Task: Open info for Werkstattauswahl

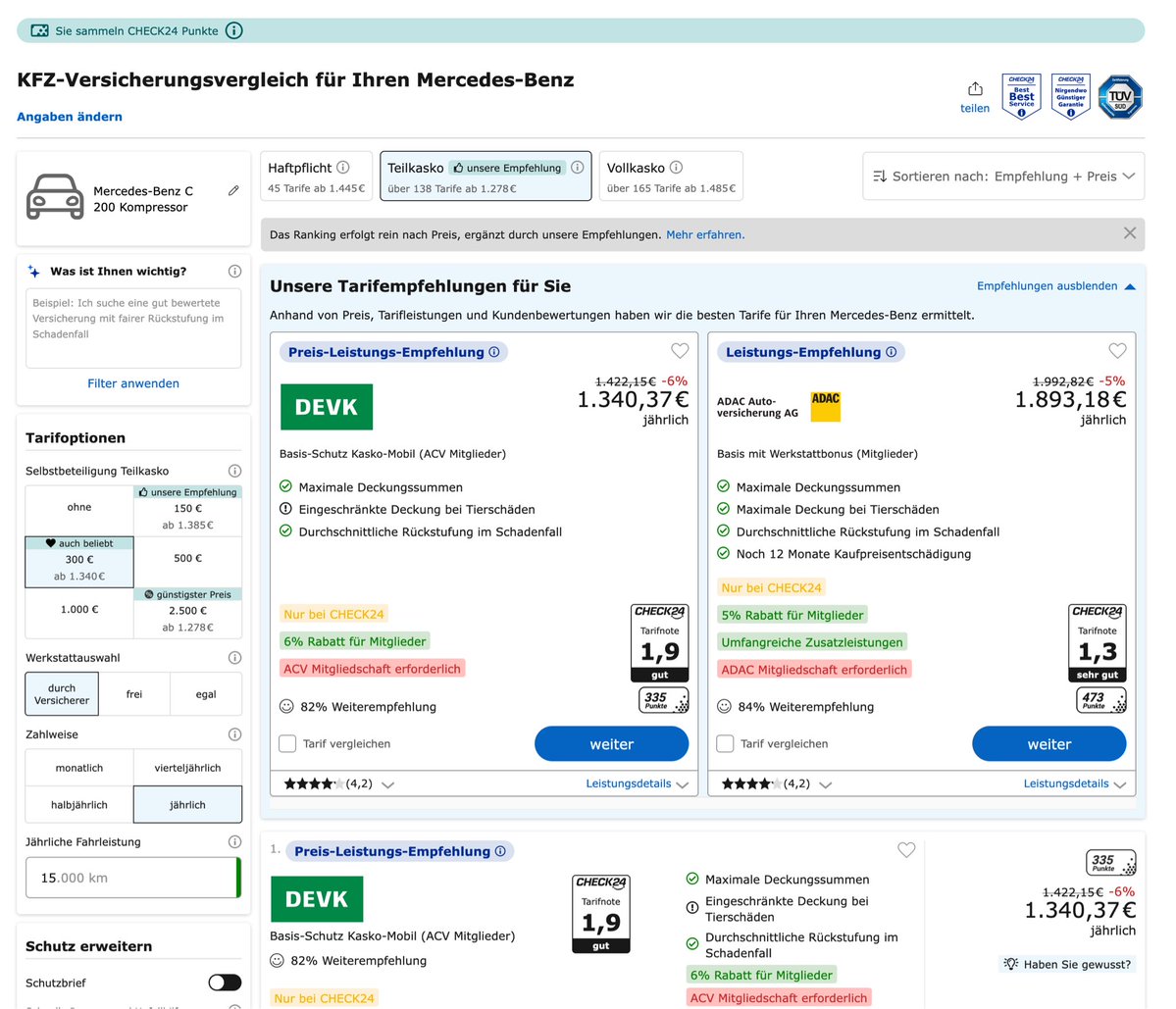Action: [x=234, y=657]
